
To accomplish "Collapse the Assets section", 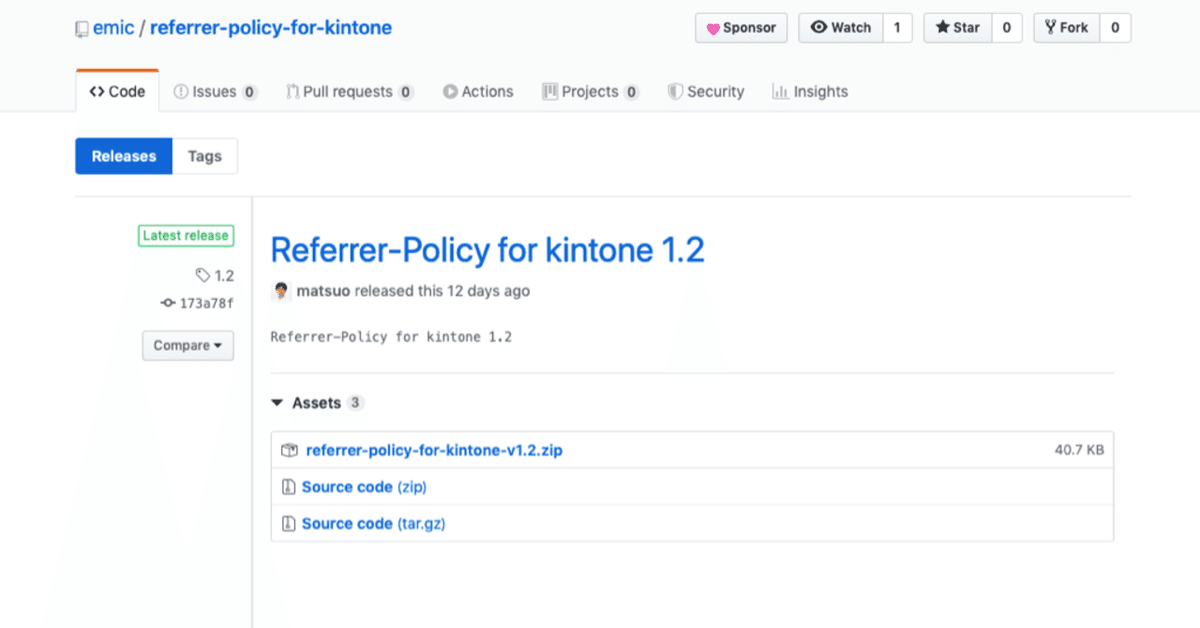I will pyautogui.click(x=317, y=403).
